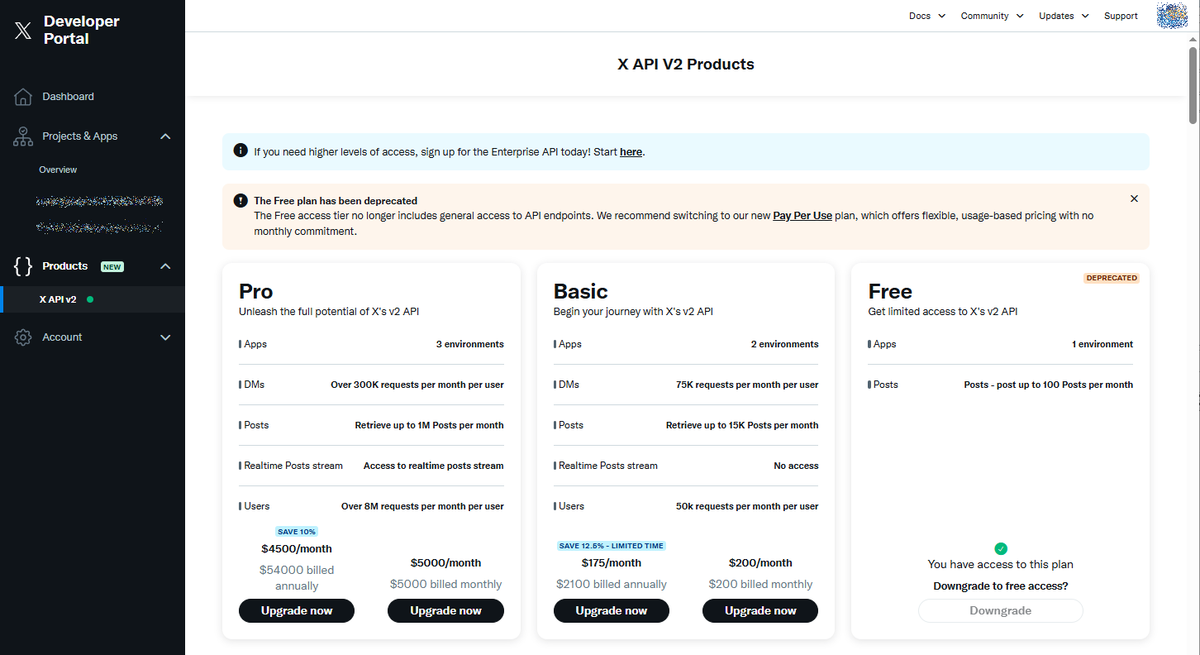Screen dimensions: 1200x655
Task: Click 'Retrieve up to 1M Posts per month'
Action: (429, 425)
